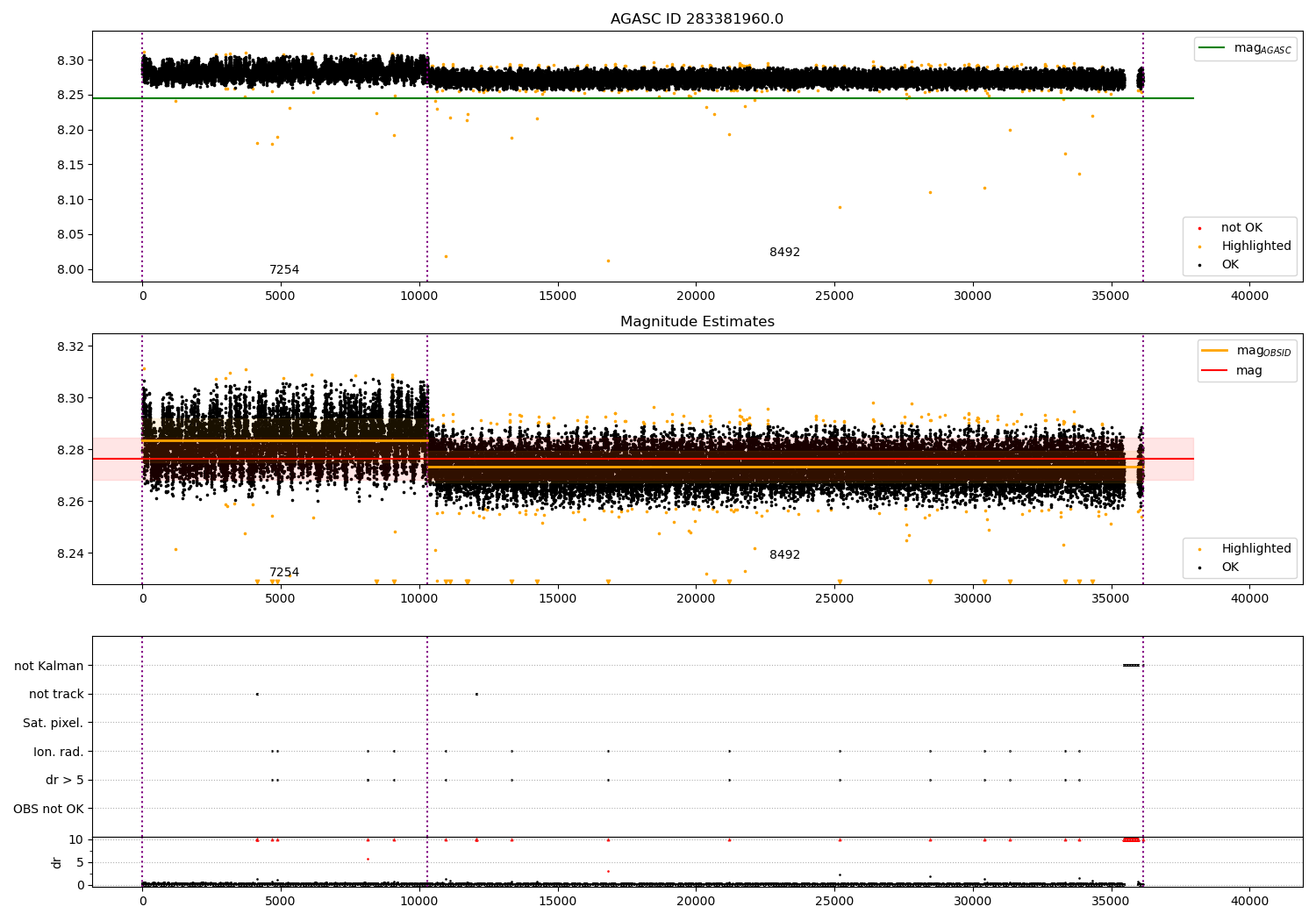
Task: Click the orange line sample beside mag OBSID
Action: [x=1214, y=351]
